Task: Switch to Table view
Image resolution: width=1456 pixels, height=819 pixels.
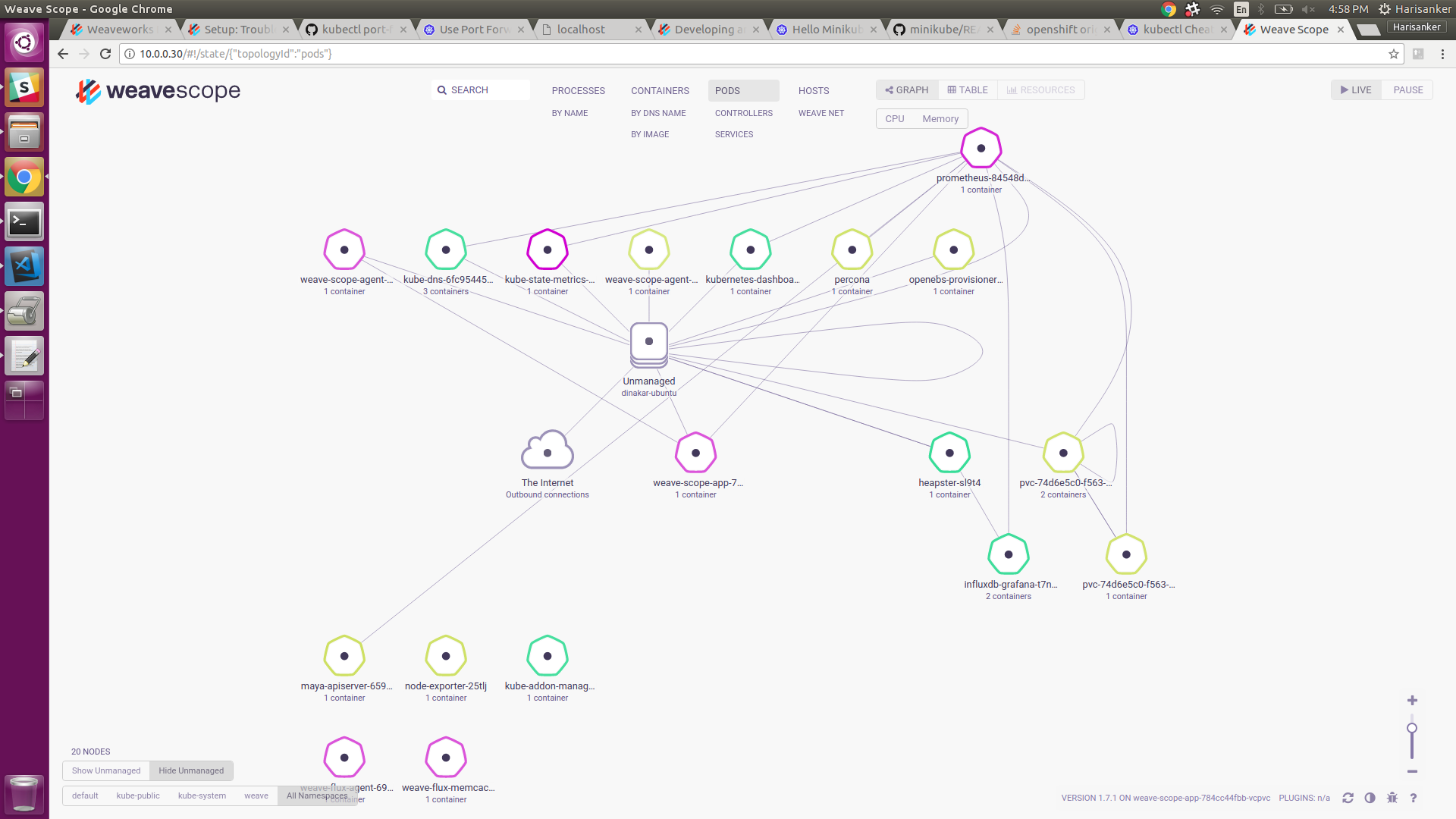Action: (x=968, y=89)
